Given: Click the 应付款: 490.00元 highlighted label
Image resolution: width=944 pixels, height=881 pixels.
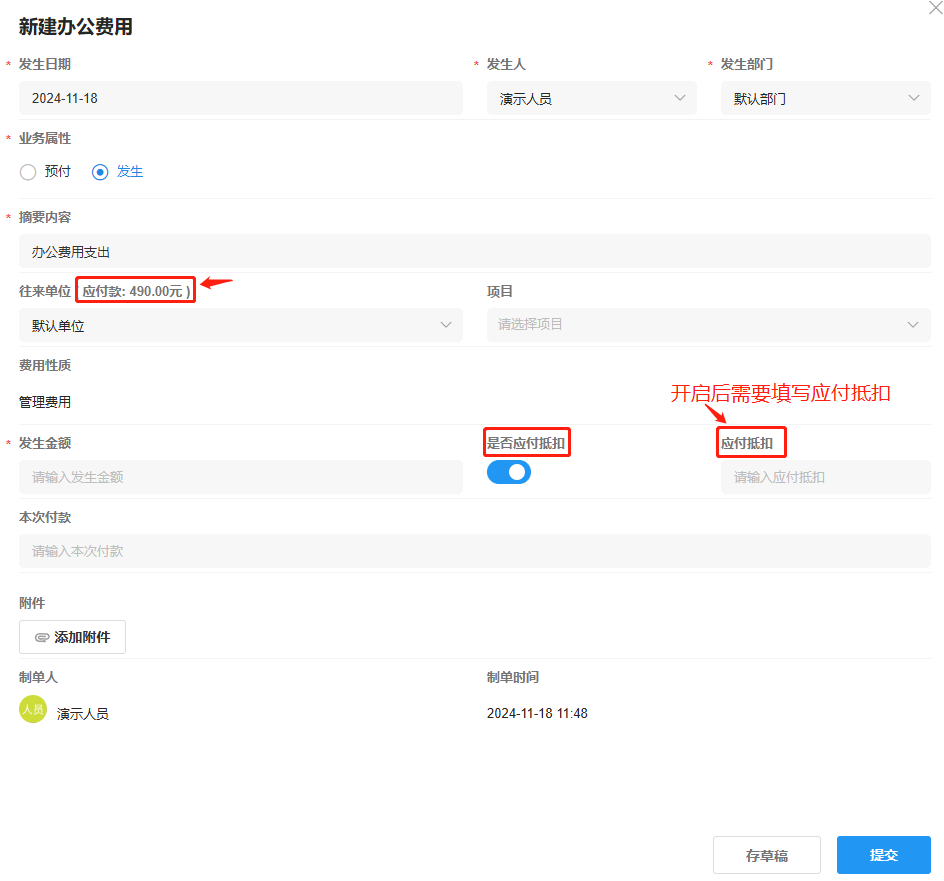Looking at the screenshot, I should (135, 290).
